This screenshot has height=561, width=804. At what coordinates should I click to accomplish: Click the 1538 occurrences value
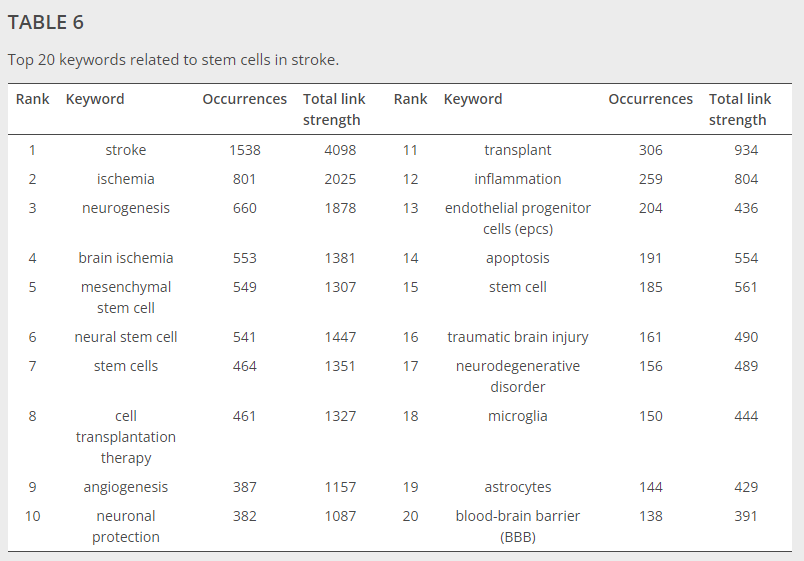pos(244,150)
